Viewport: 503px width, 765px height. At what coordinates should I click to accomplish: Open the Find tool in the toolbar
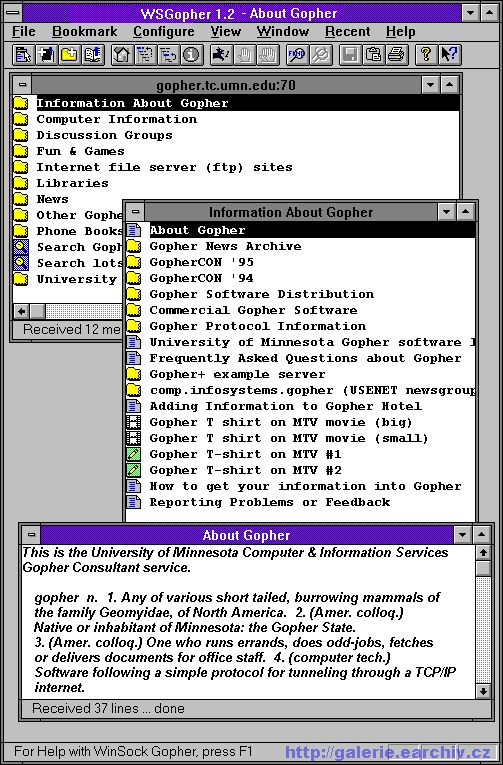tap(297, 55)
